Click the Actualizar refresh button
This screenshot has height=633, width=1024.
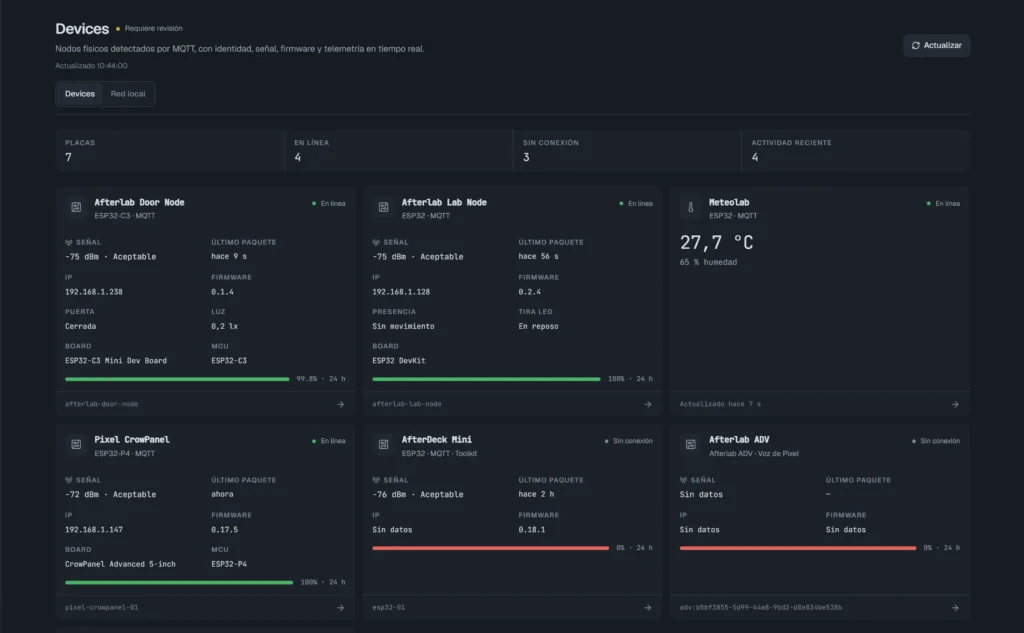[936, 45]
